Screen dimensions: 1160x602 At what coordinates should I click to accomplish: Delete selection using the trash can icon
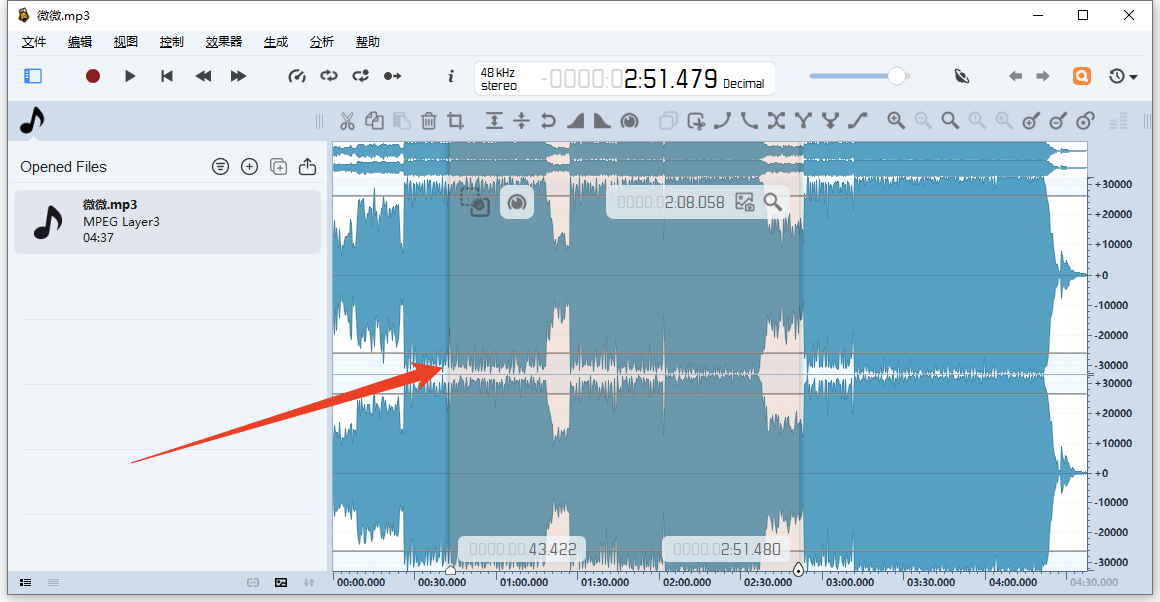429,121
